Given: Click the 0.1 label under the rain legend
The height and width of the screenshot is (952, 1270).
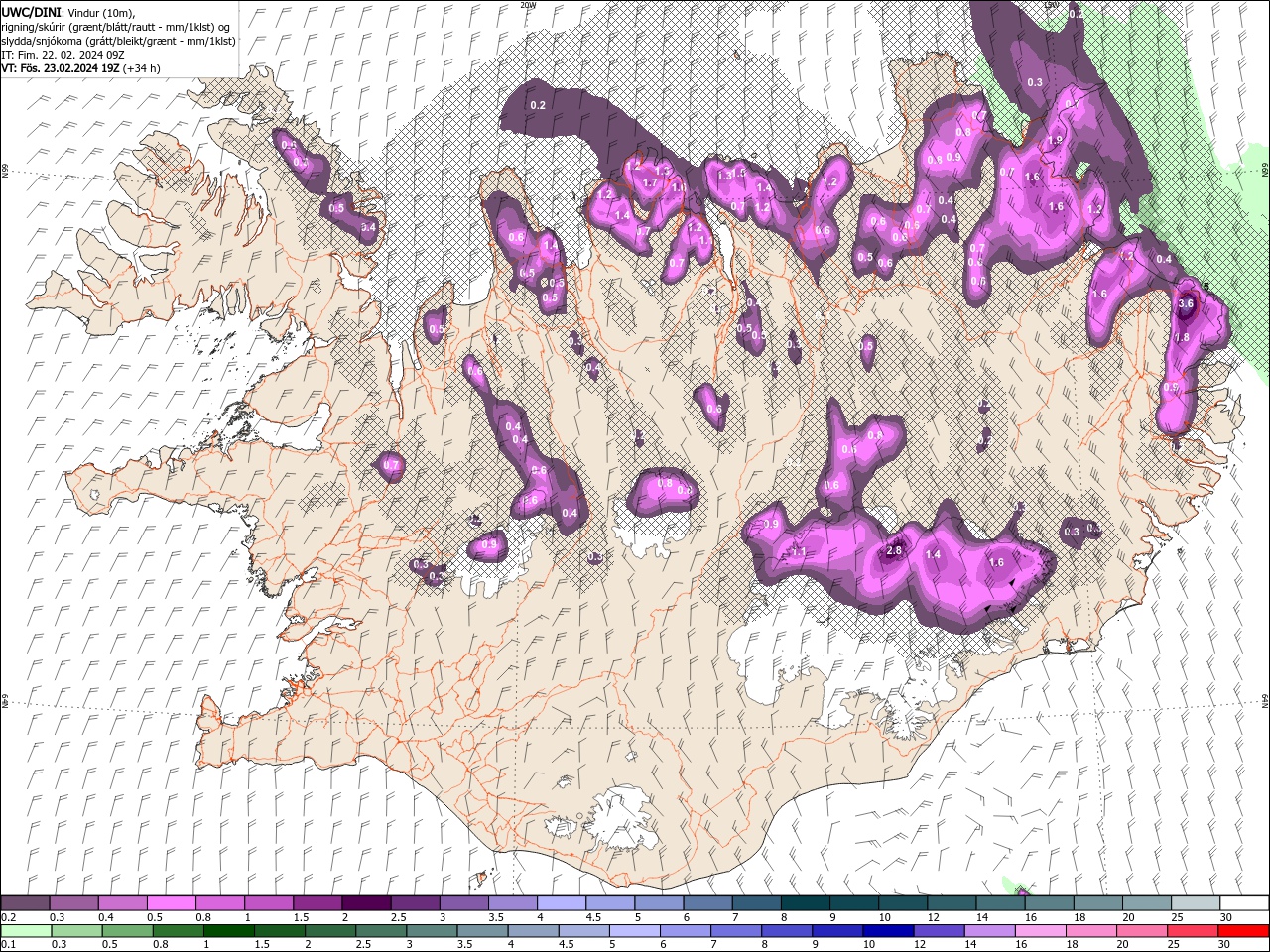Looking at the screenshot, I should [x=8, y=945].
